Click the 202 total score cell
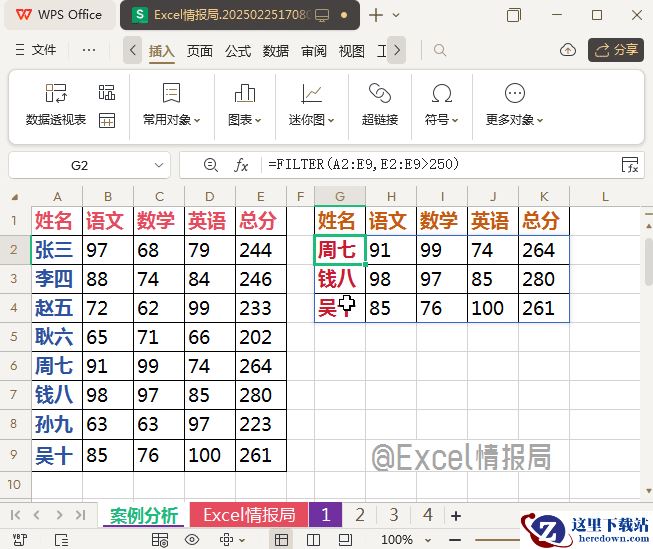653x549 pixels. (x=261, y=337)
